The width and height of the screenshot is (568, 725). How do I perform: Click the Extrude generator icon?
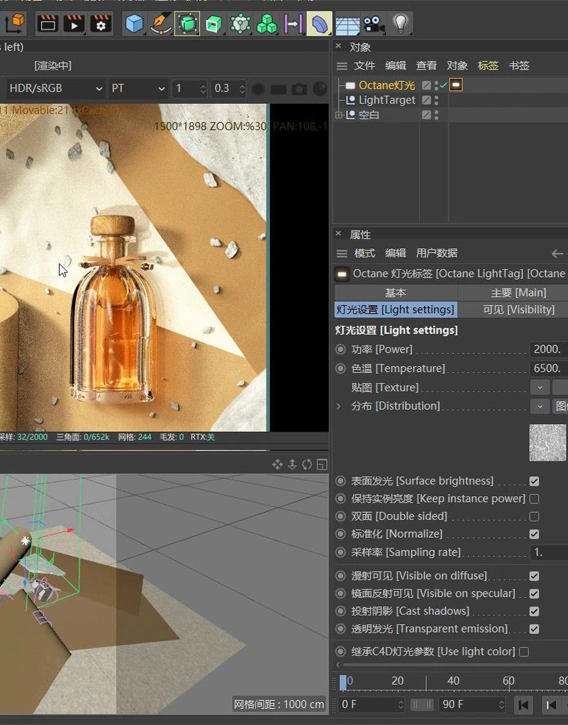tap(214, 23)
